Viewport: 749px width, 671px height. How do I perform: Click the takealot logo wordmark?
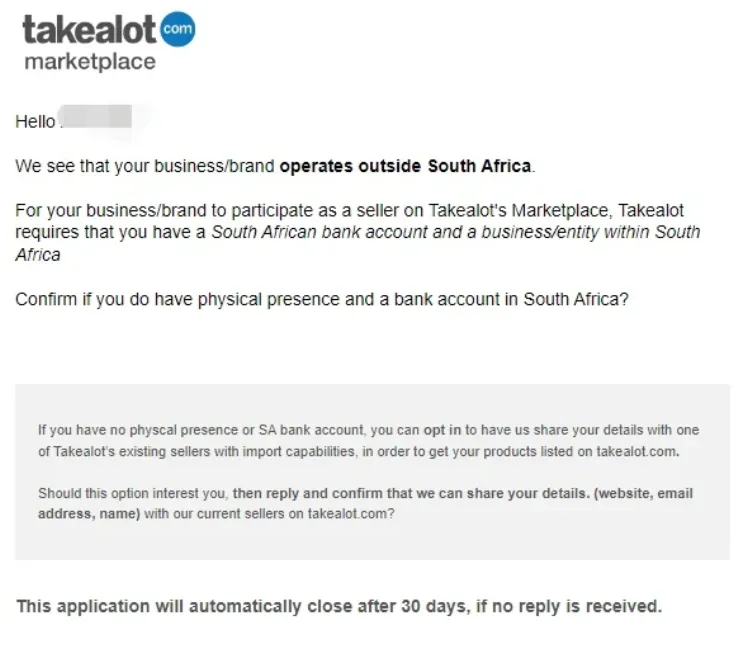pyautogui.click(x=90, y=30)
